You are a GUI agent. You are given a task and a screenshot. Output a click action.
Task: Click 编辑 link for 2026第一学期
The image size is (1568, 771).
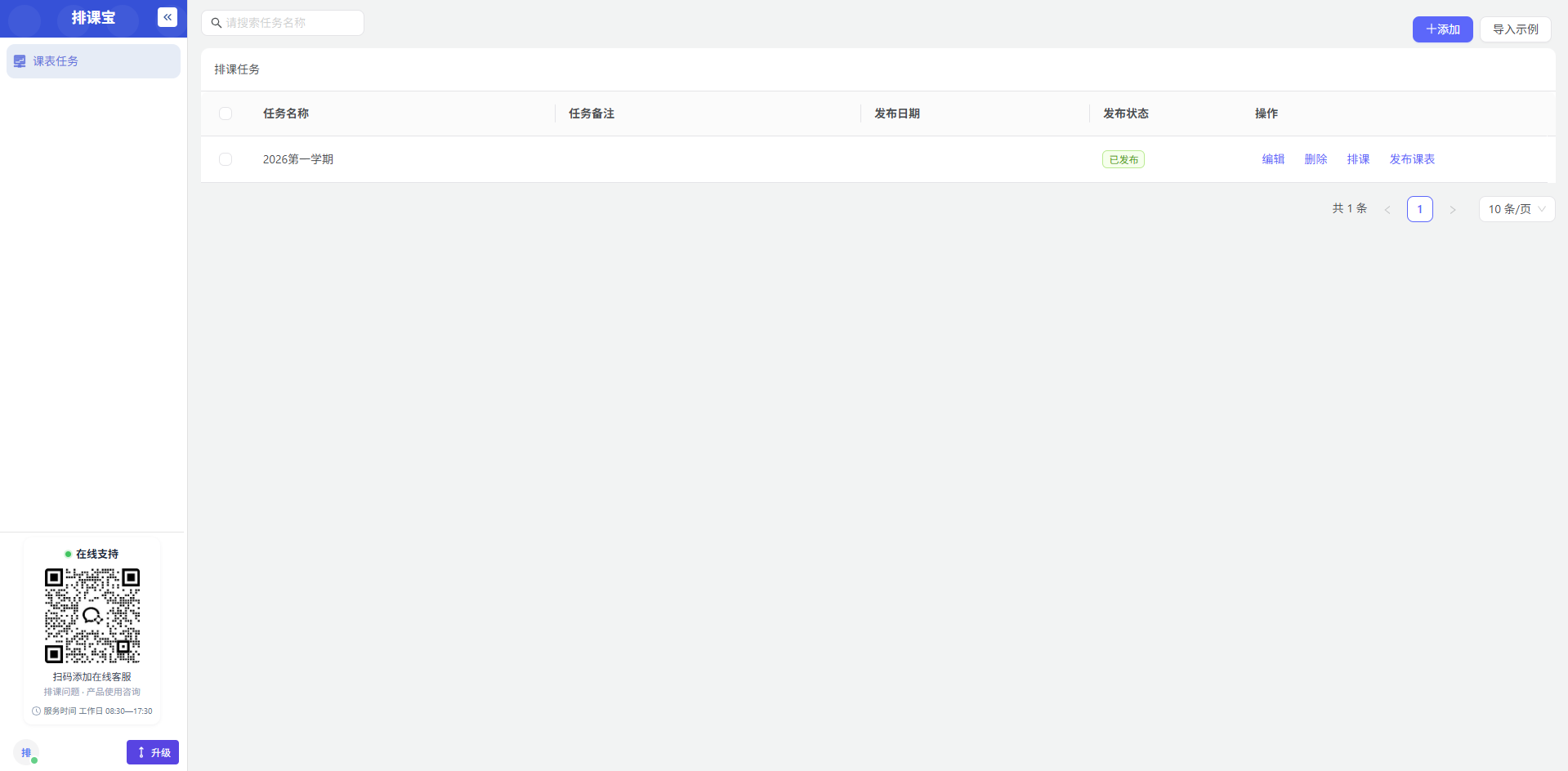coord(1273,159)
